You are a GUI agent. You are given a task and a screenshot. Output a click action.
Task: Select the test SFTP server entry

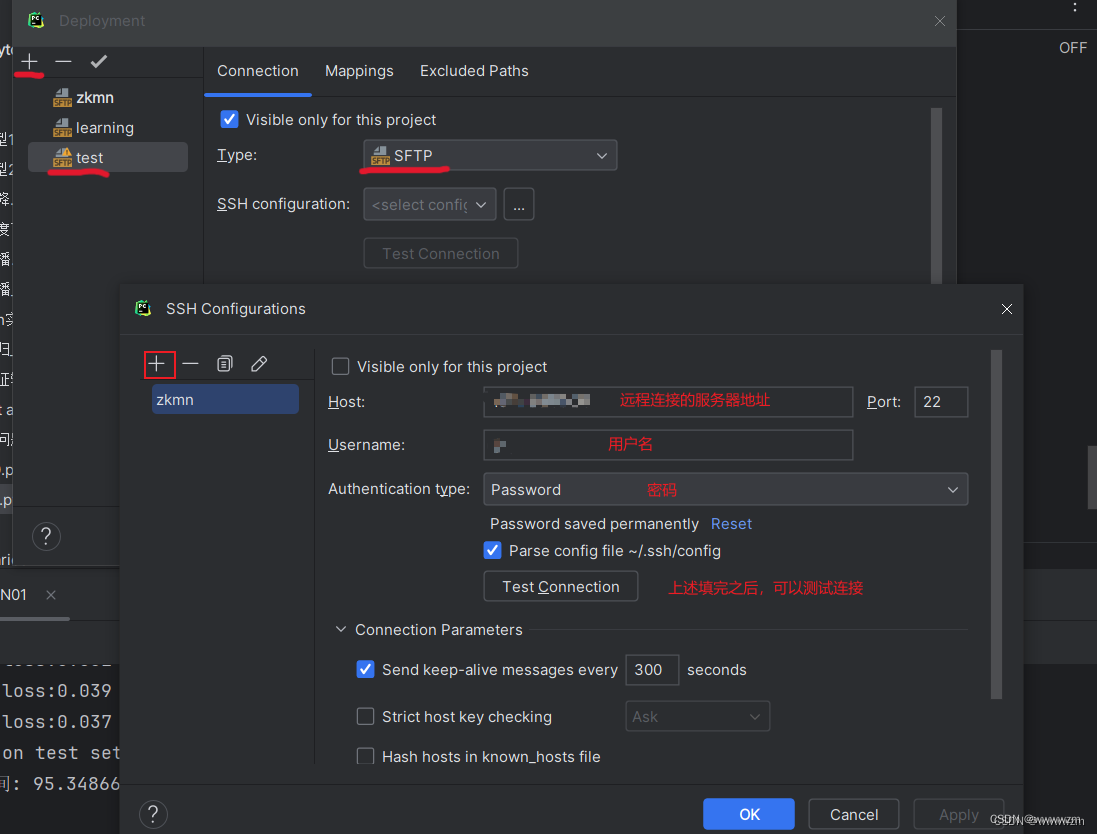tap(108, 157)
